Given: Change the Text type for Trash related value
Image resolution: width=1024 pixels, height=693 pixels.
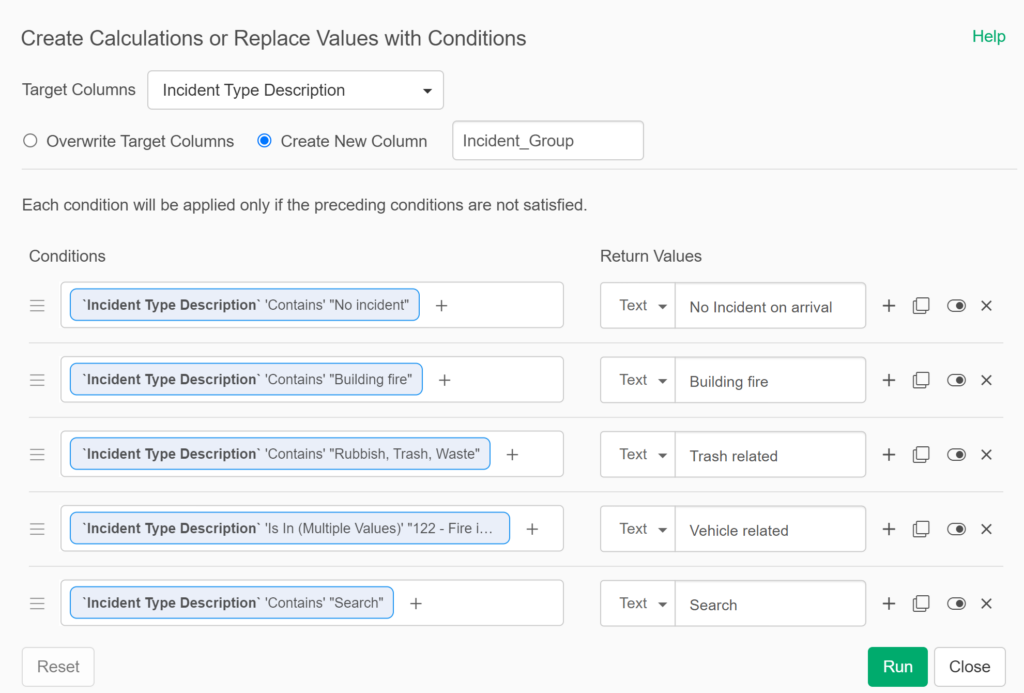Looking at the screenshot, I should click(638, 455).
